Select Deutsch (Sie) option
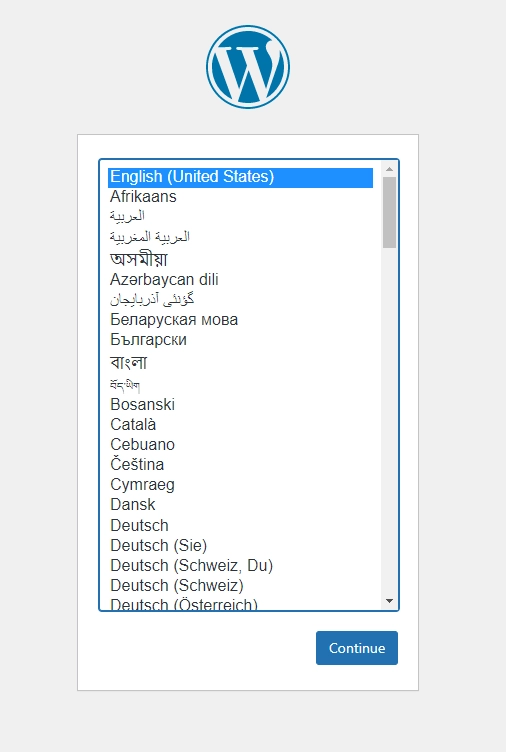 click(240, 546)
